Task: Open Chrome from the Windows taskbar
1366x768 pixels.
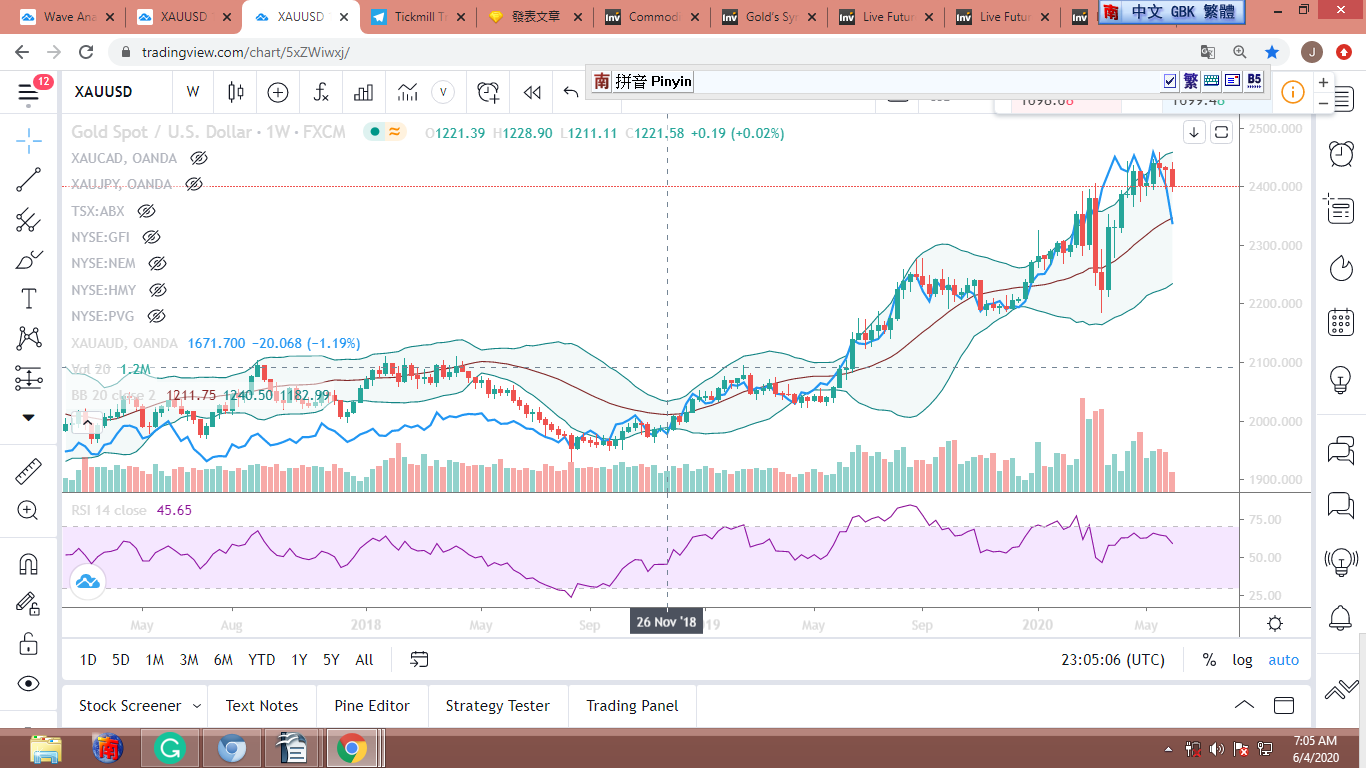Action: pos(351,748)
